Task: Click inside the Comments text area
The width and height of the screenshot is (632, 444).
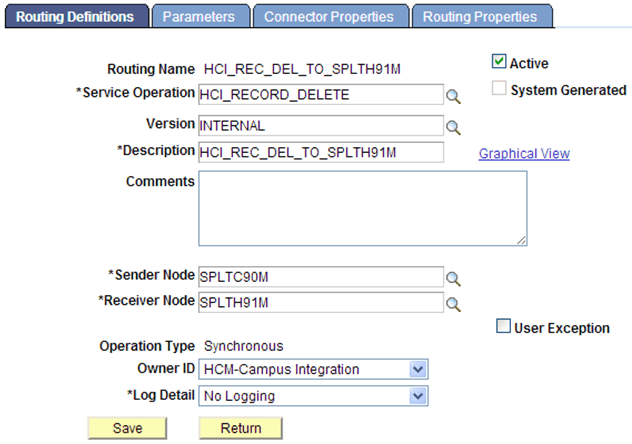Action: pyautogui.click(x=362, y=208)
